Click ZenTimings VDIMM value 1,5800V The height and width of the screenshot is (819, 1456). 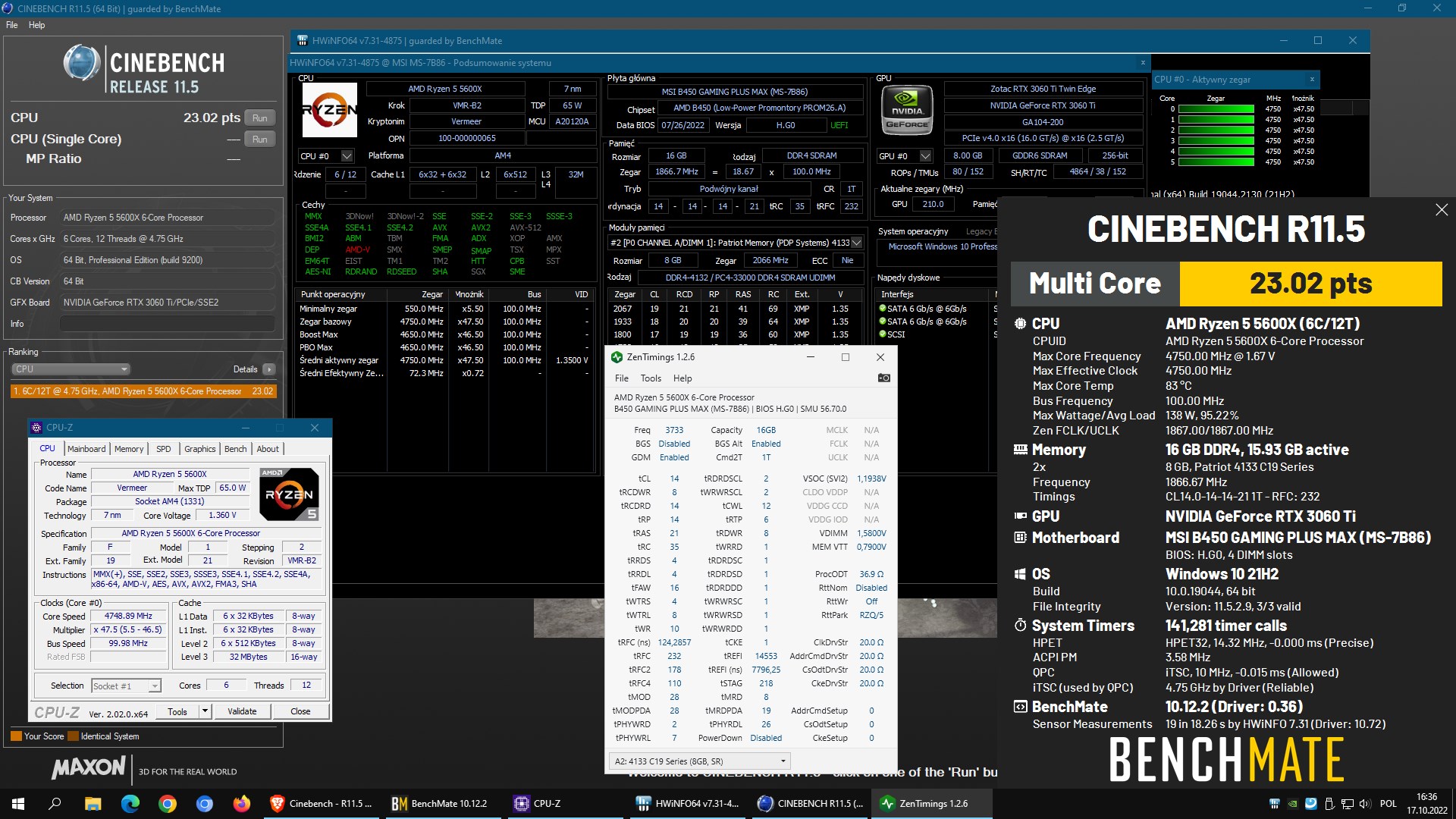(x=871, y=533)
